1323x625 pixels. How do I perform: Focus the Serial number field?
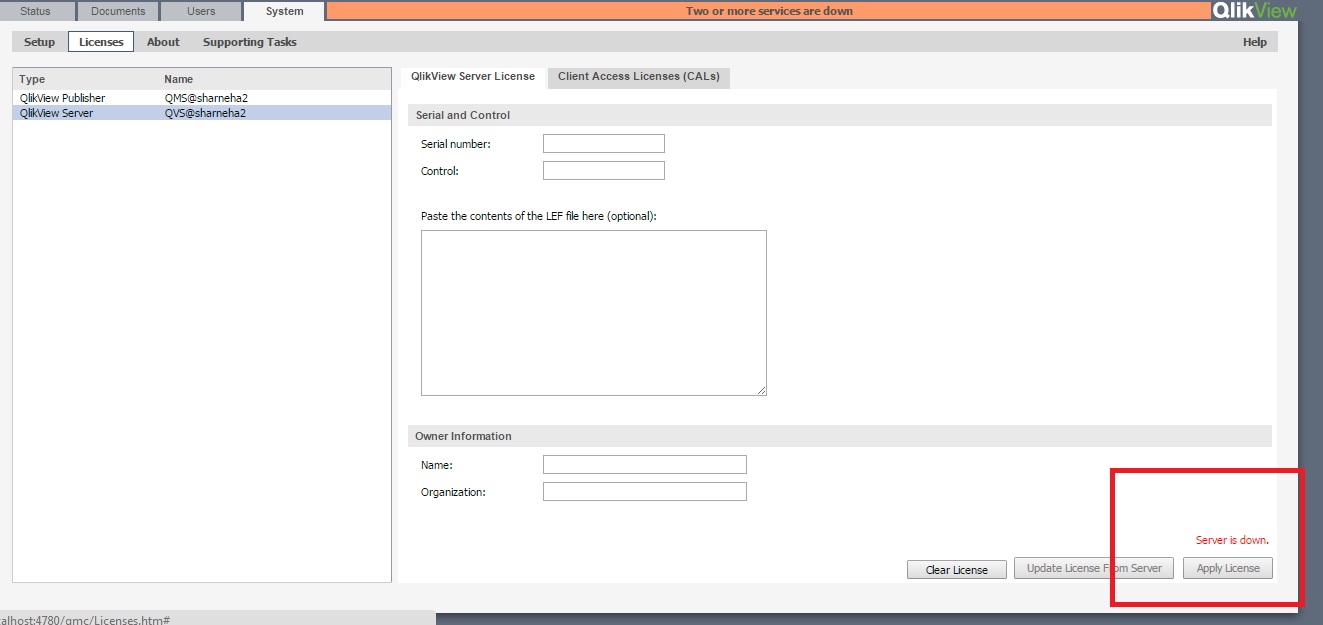tap(603, 144)
